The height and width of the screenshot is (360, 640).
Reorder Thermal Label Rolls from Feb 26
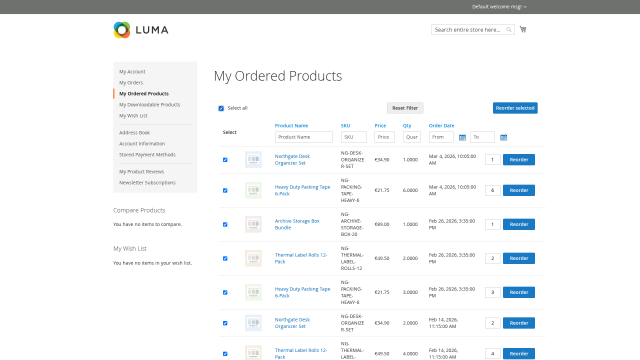coord(519,258)
